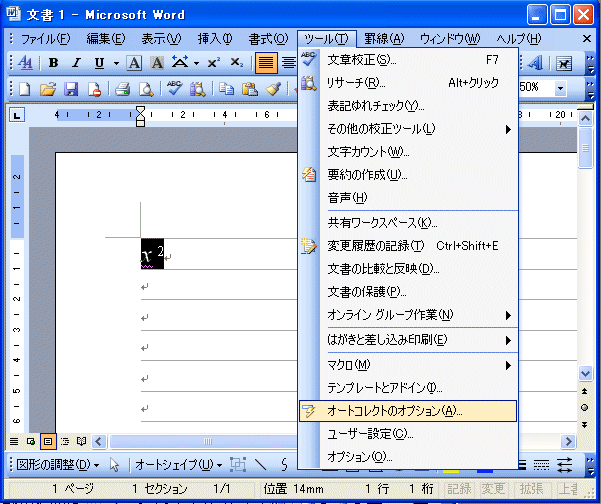The image size is (601, 504).
Task: Apply character border (boxed A)
Action: pos(134,62)
